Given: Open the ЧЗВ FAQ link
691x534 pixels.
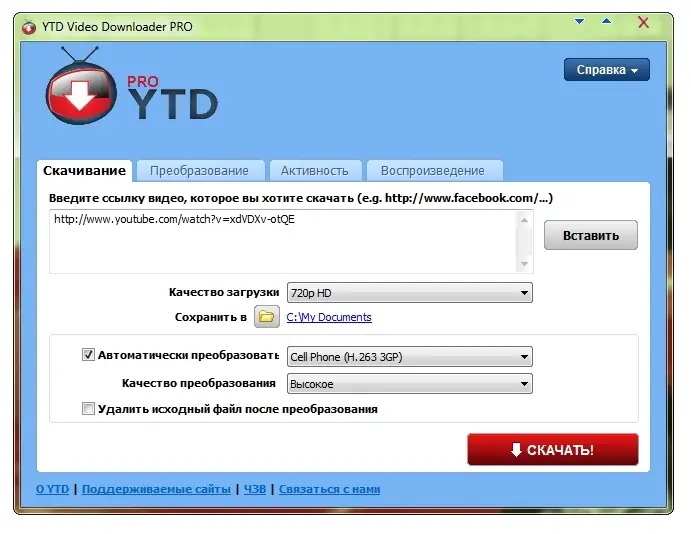Looking at the screenshot, I should pos(255,490).
